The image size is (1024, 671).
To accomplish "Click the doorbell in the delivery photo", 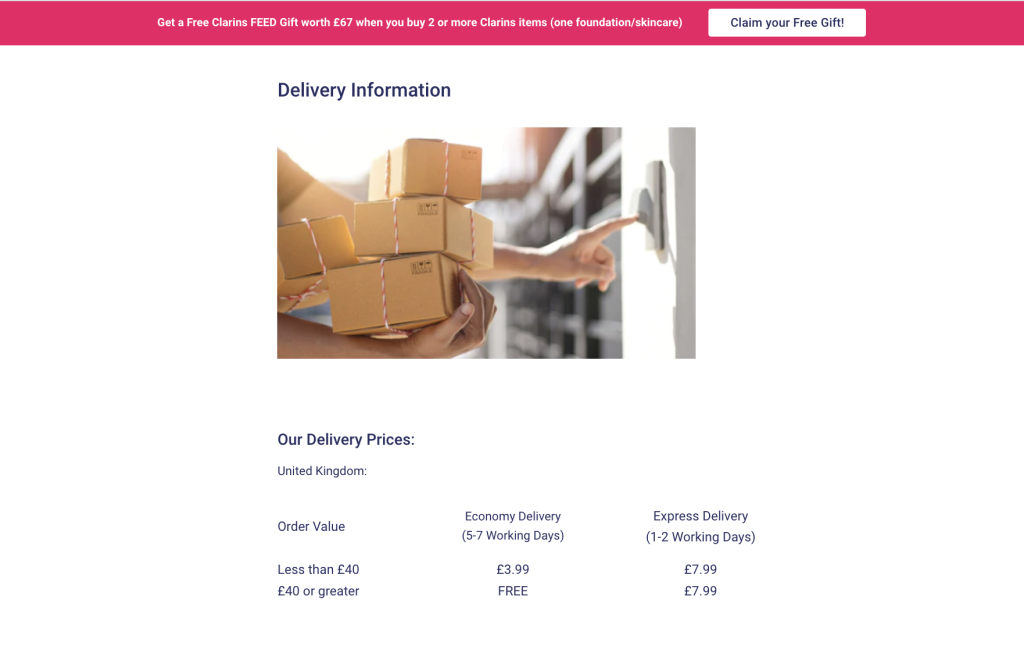I will pyautogui.click(x=654, y=206).
